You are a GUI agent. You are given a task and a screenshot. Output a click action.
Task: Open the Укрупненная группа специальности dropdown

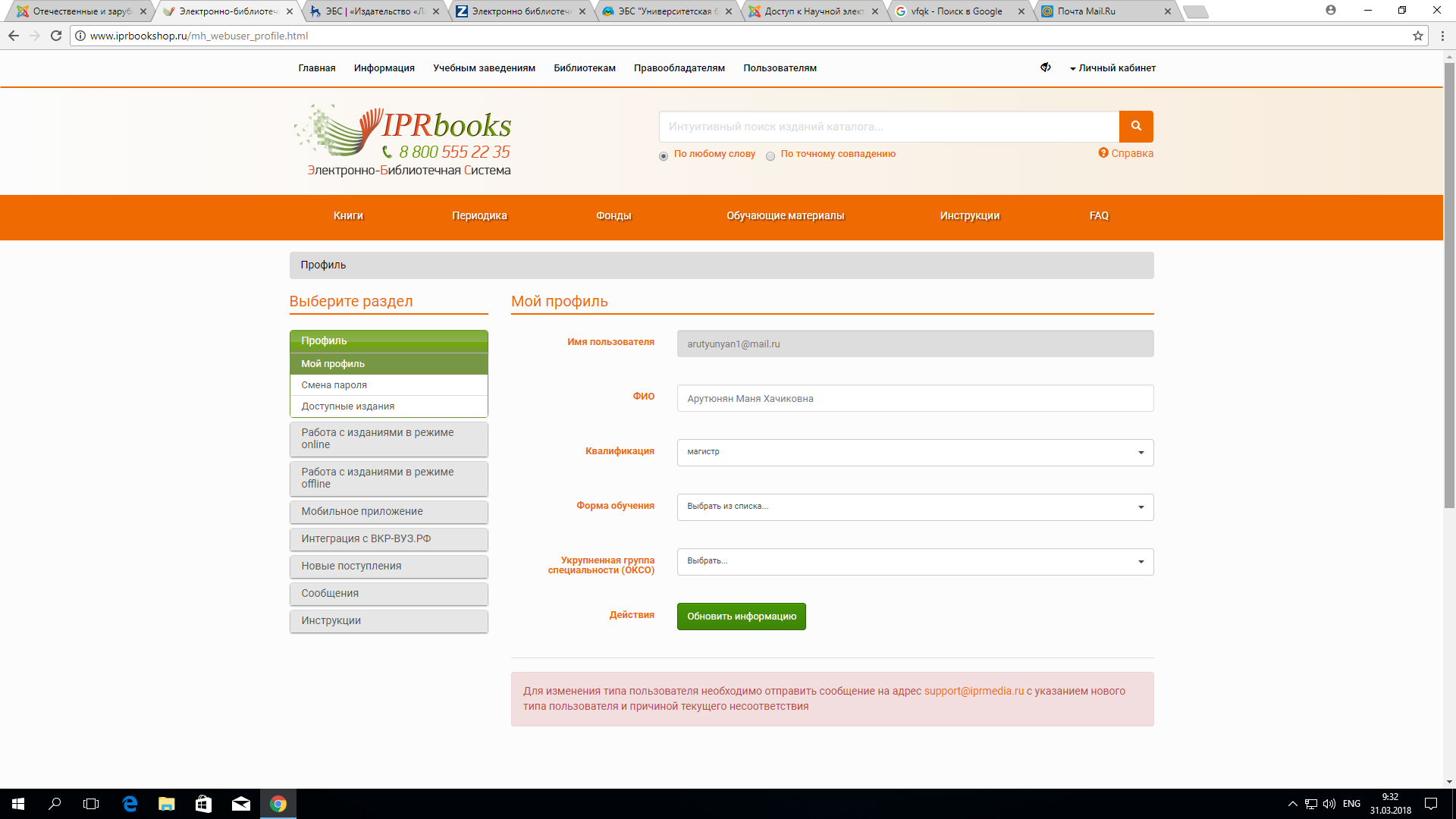click(x=915, y=562)
